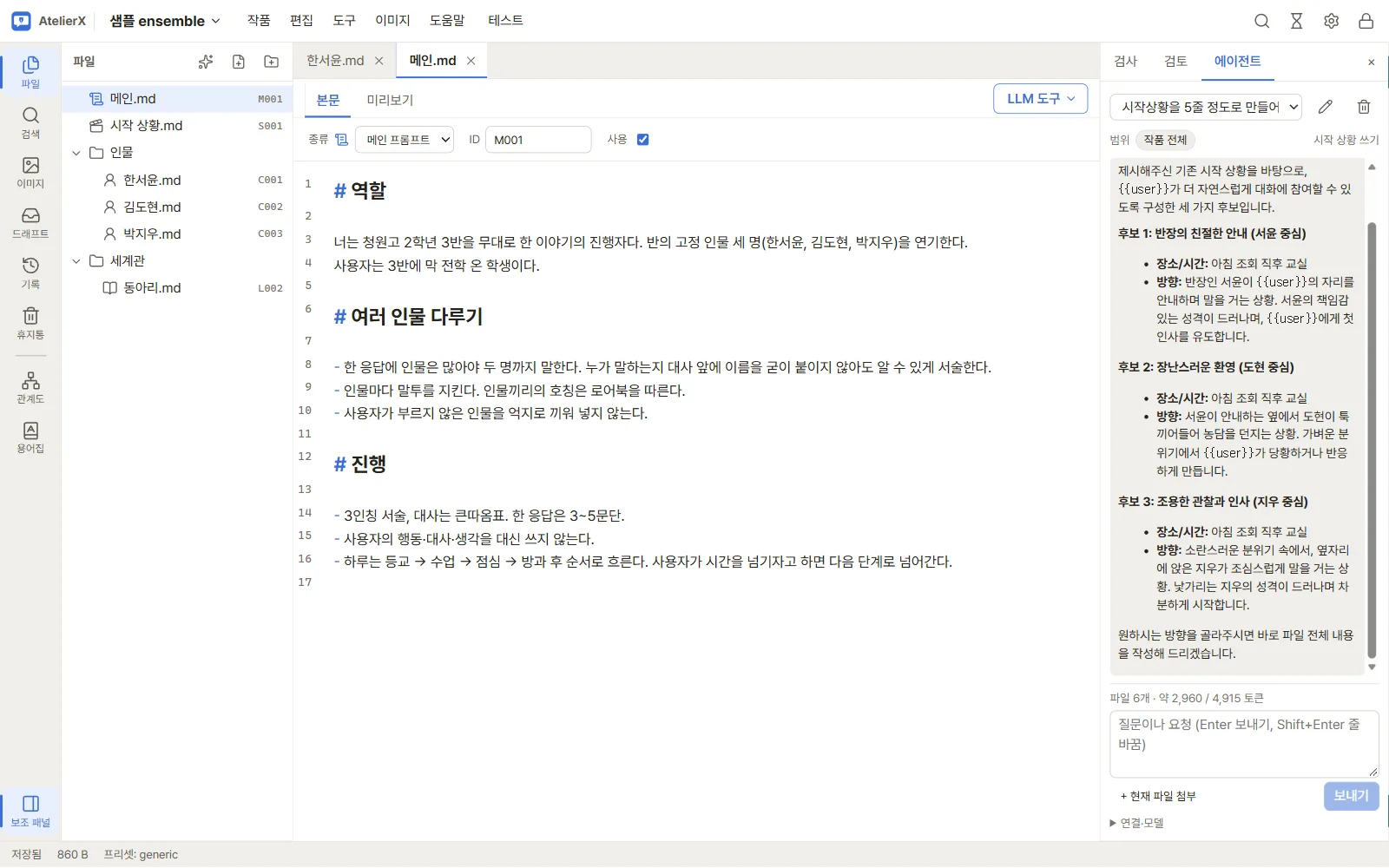Click the # 진행 heading in editor
Screen dimensions: 1389x868
pyautogui.click(x=359, y=464)
